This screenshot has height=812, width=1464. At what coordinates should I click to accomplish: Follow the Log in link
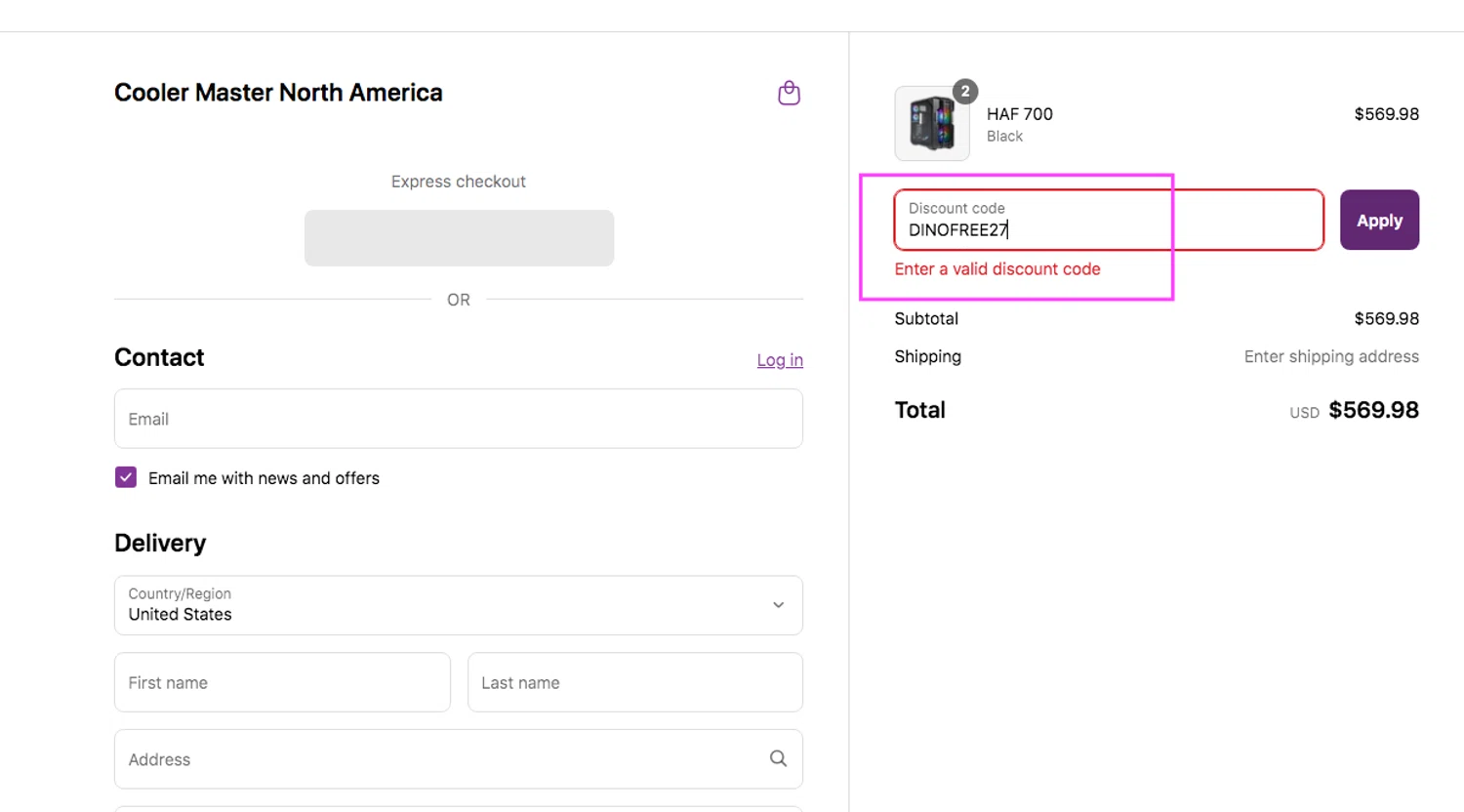coord(780,360)
